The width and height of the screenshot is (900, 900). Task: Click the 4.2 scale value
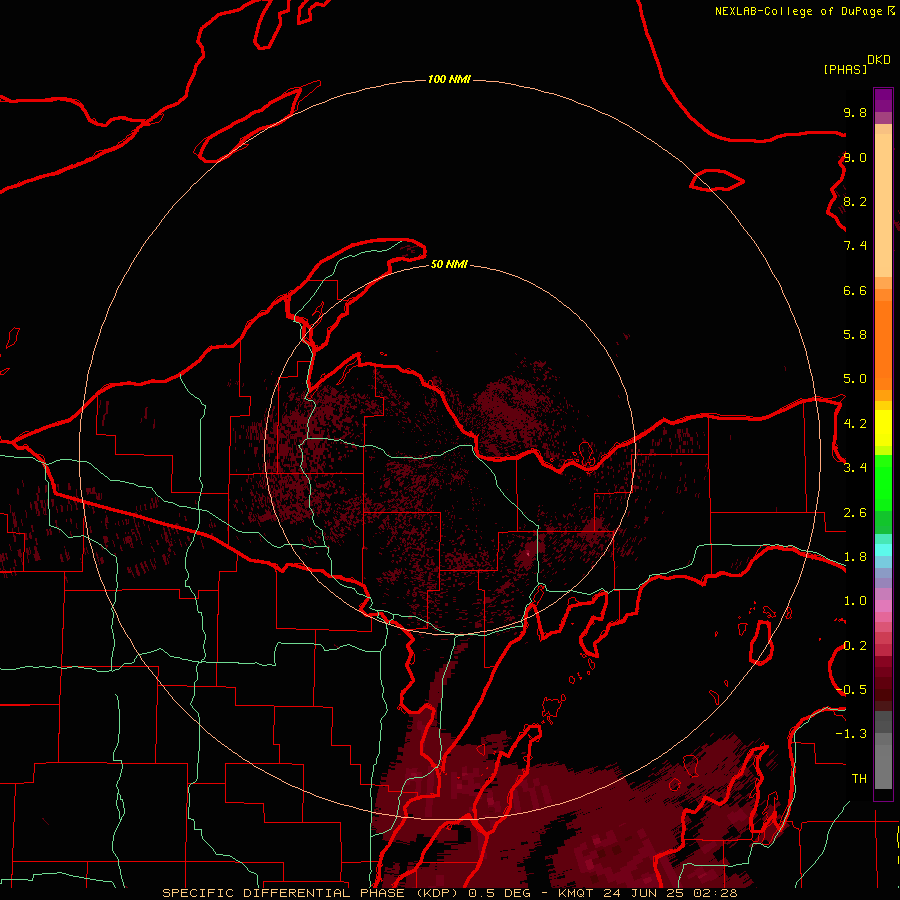click(x=855, y=423)
